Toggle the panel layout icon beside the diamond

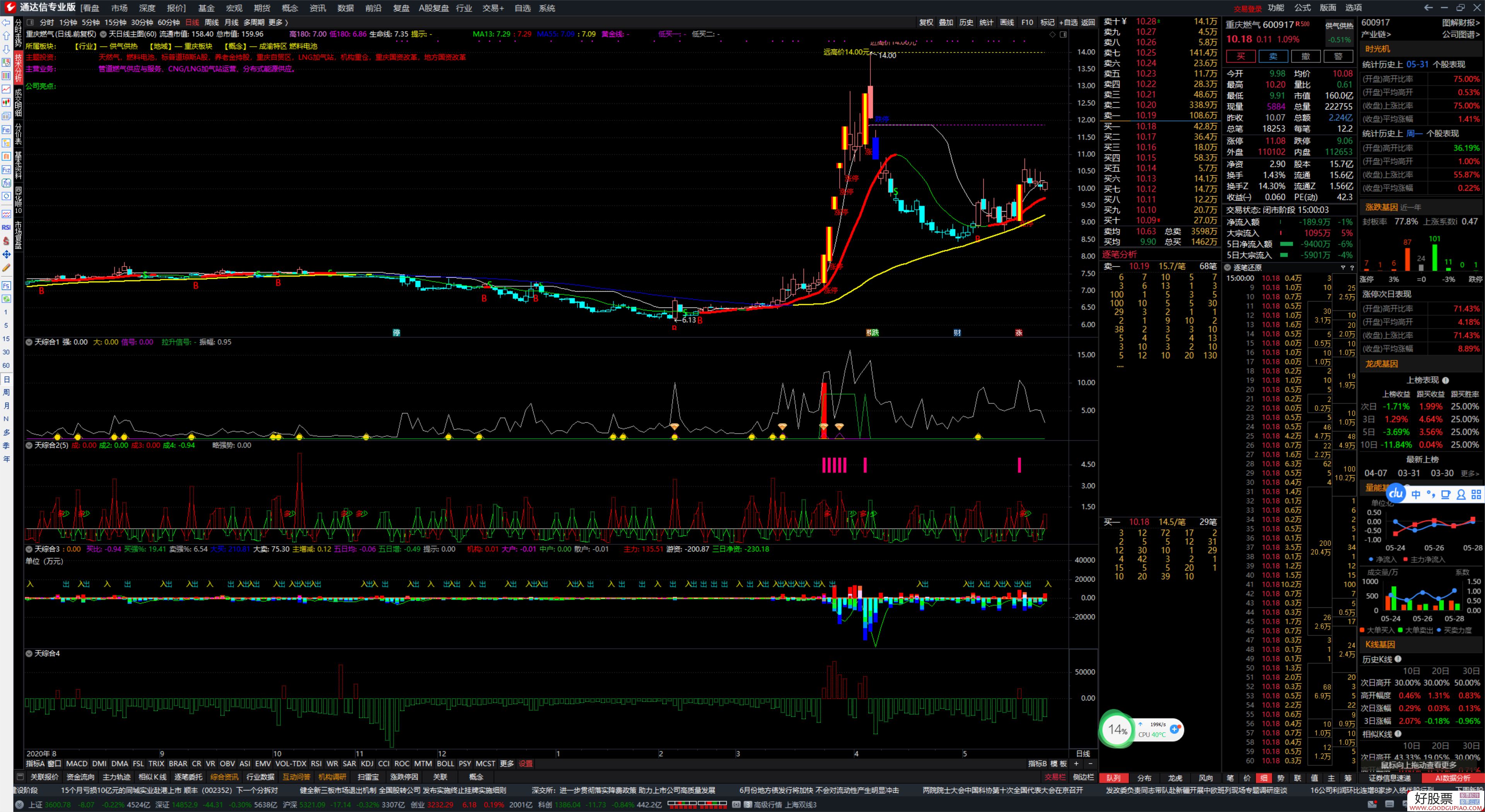[x=1063, y=34]
